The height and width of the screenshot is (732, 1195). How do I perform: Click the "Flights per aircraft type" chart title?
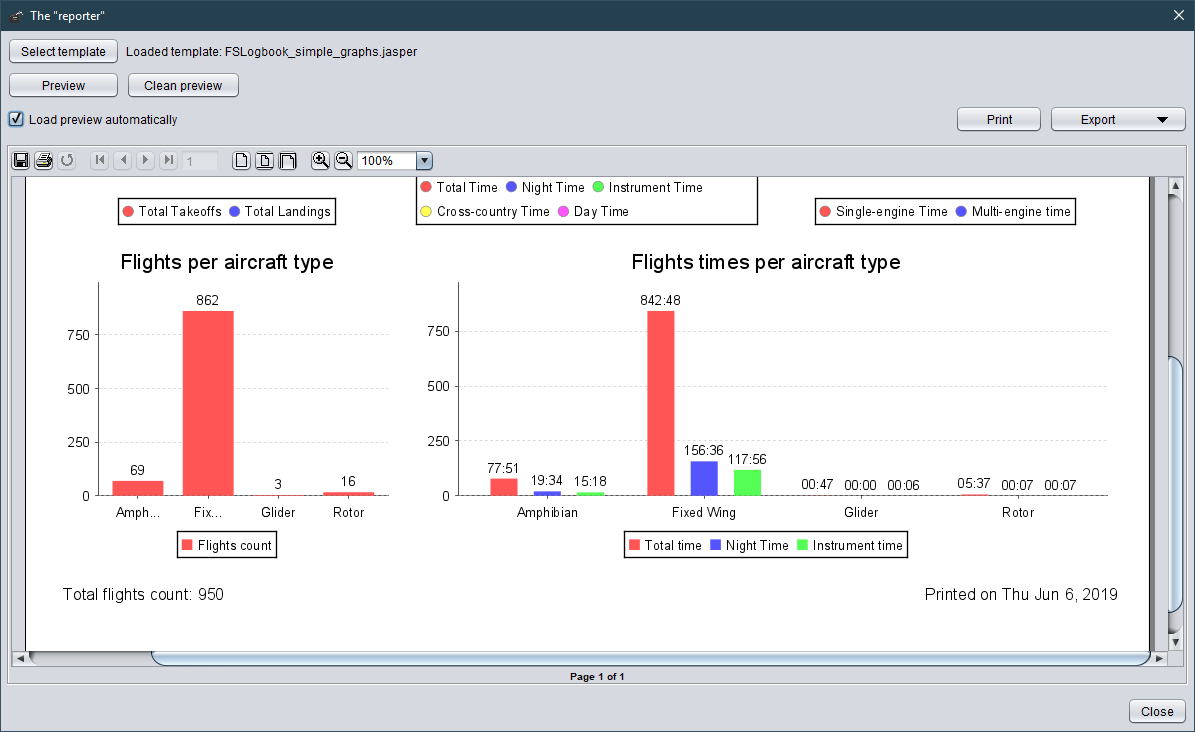coord(227,262)
